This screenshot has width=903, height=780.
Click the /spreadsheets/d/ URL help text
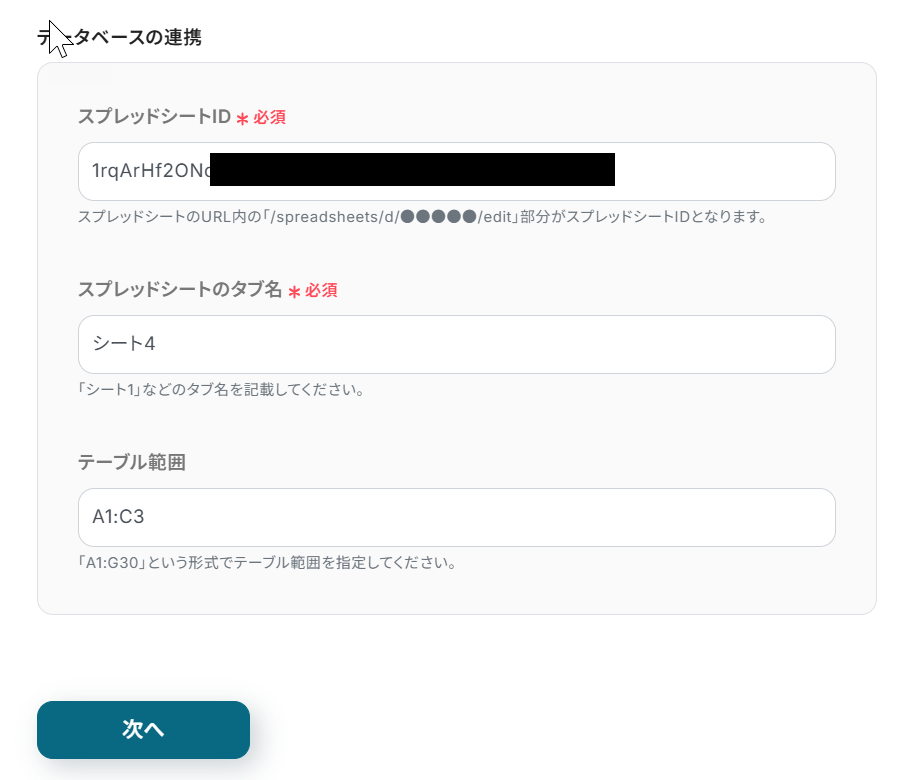click(421, 216)
